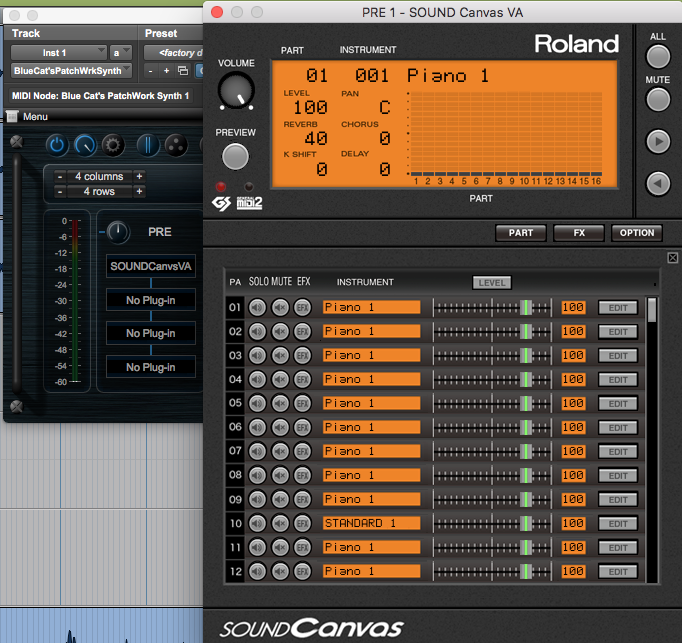Solo part 05

[257, 403]
